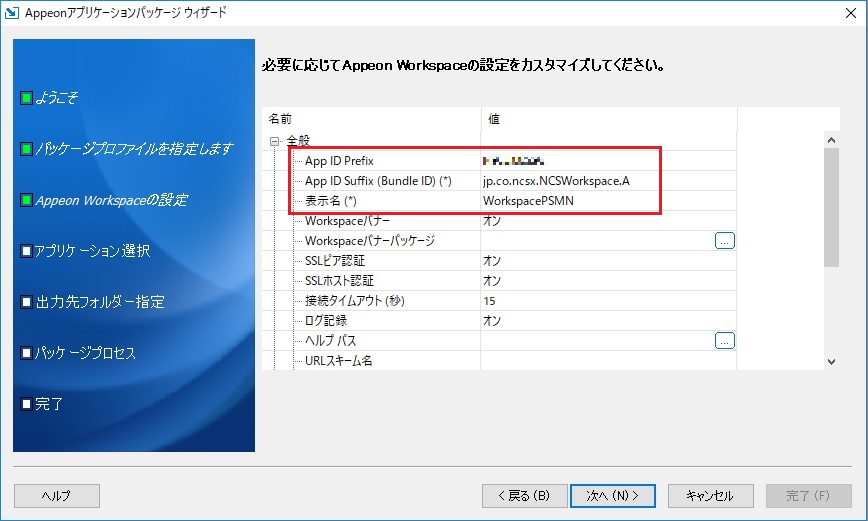This screenshot has width=868, height=521.
Task: Click the 完了 step square in sidebar
Action: pos(26,404)
